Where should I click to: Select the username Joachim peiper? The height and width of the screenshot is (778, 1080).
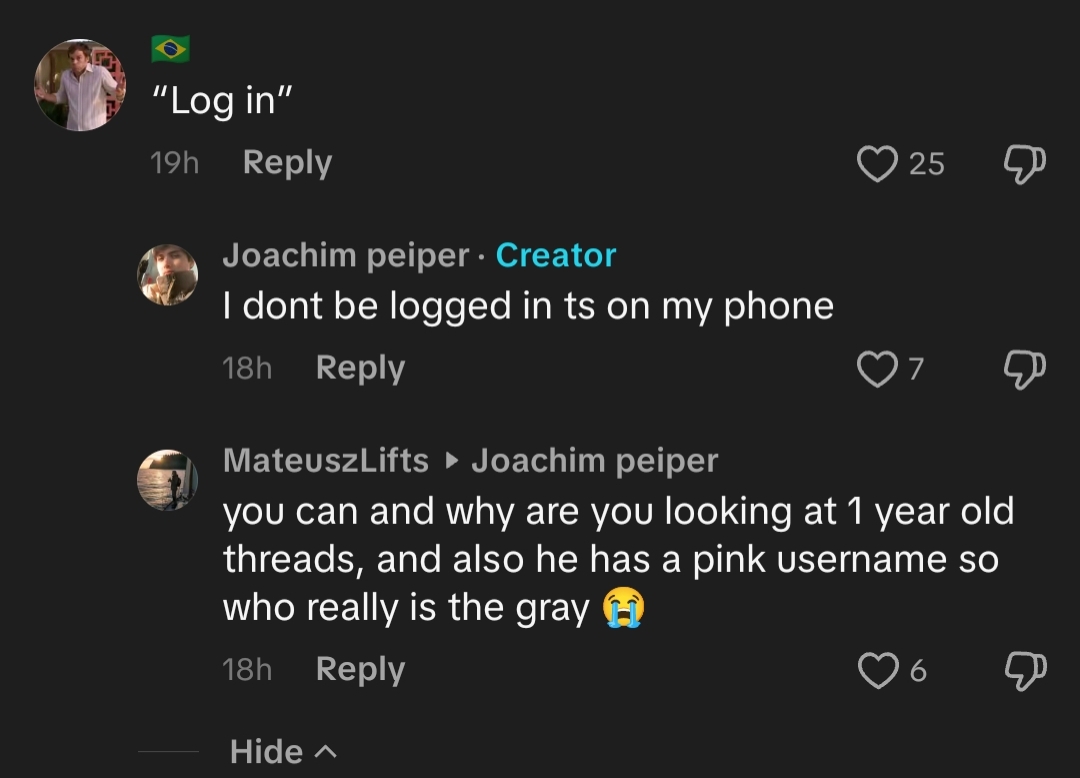pyautogui.click(x=345, y=255)
